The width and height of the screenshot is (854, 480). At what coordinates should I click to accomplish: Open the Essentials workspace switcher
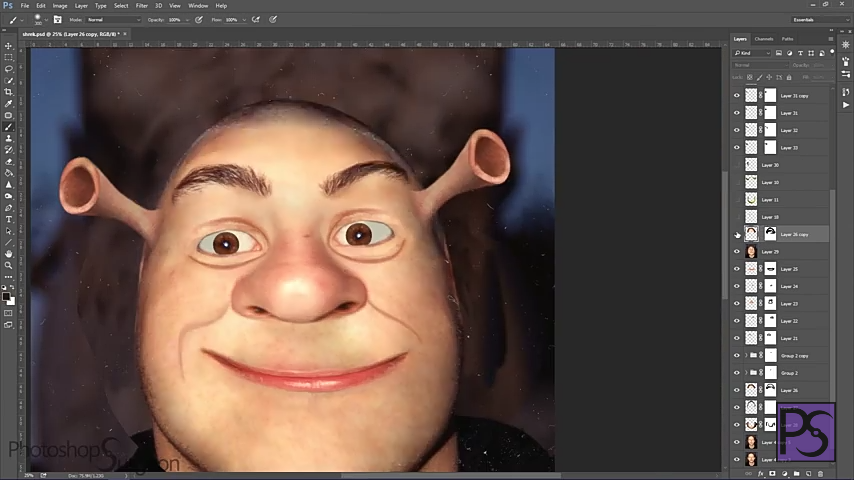tap(812, 19)
